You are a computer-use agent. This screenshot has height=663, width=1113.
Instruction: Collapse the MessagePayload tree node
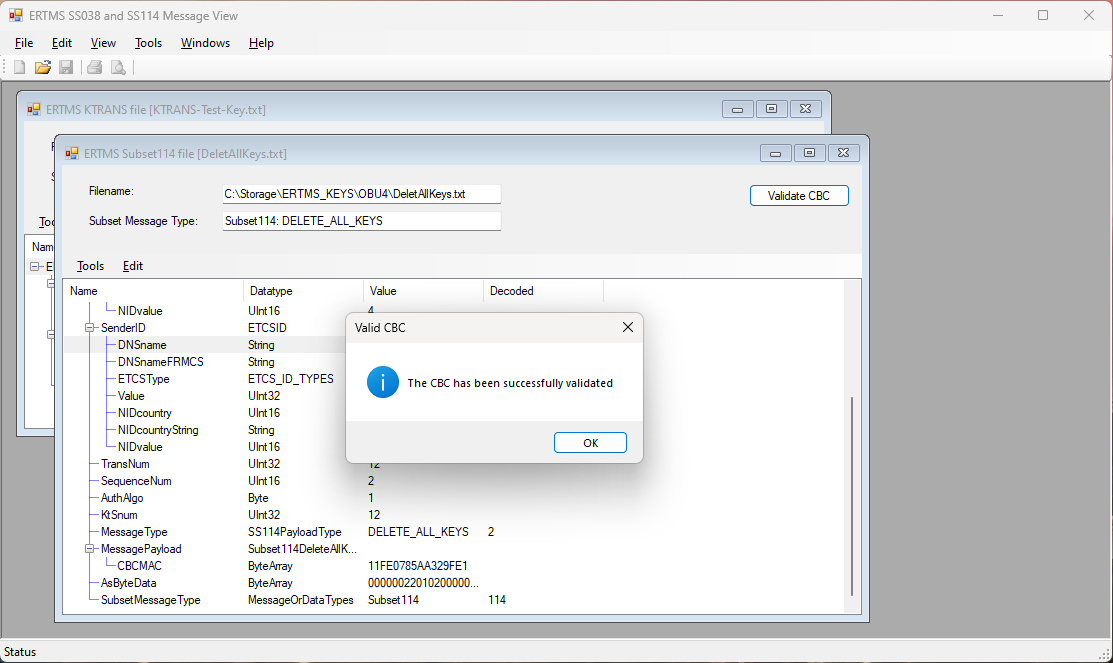[90, 549]
